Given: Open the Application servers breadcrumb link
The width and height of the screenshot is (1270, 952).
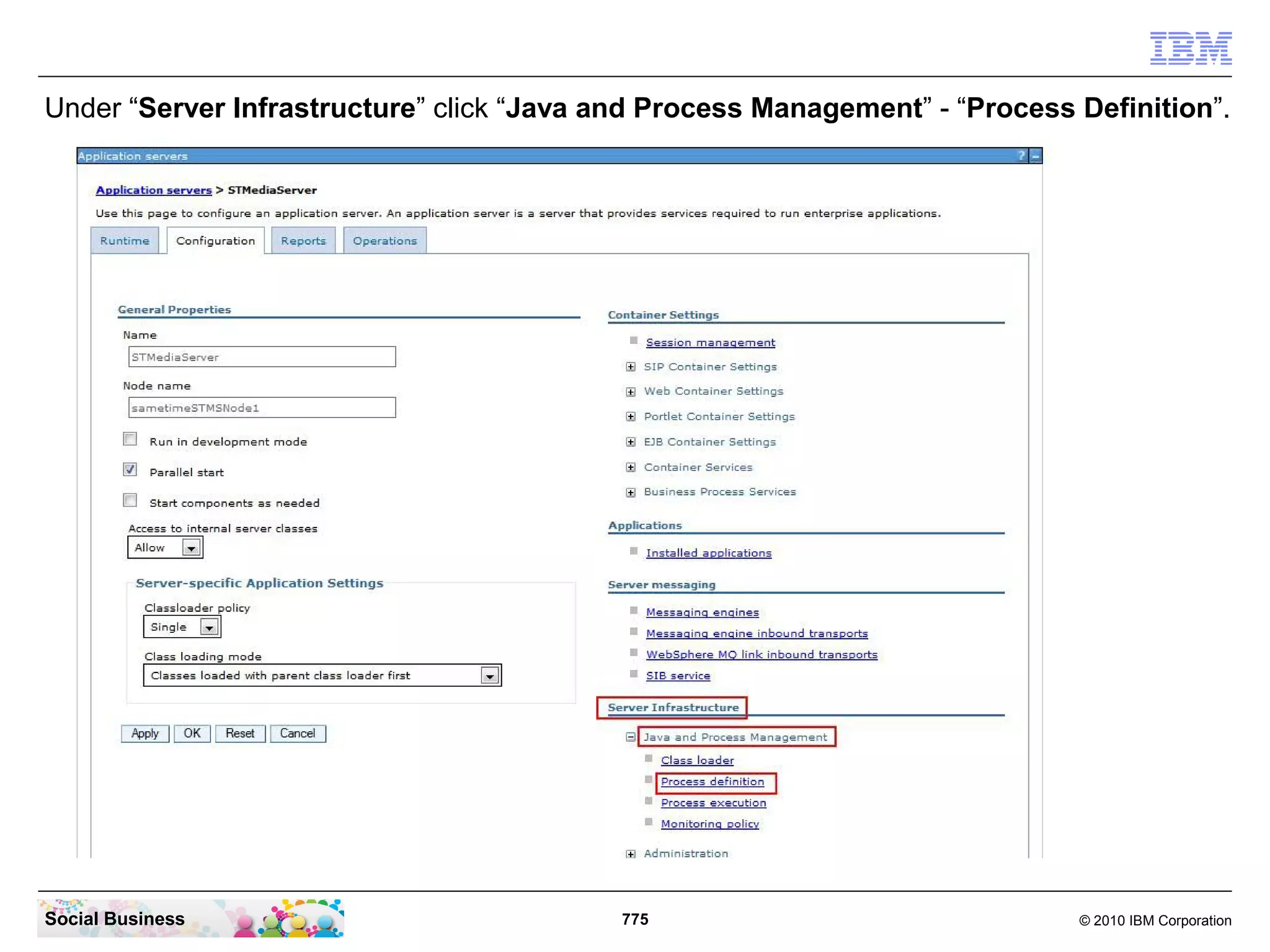Looking at the screenshot, I should click(154, 190).
